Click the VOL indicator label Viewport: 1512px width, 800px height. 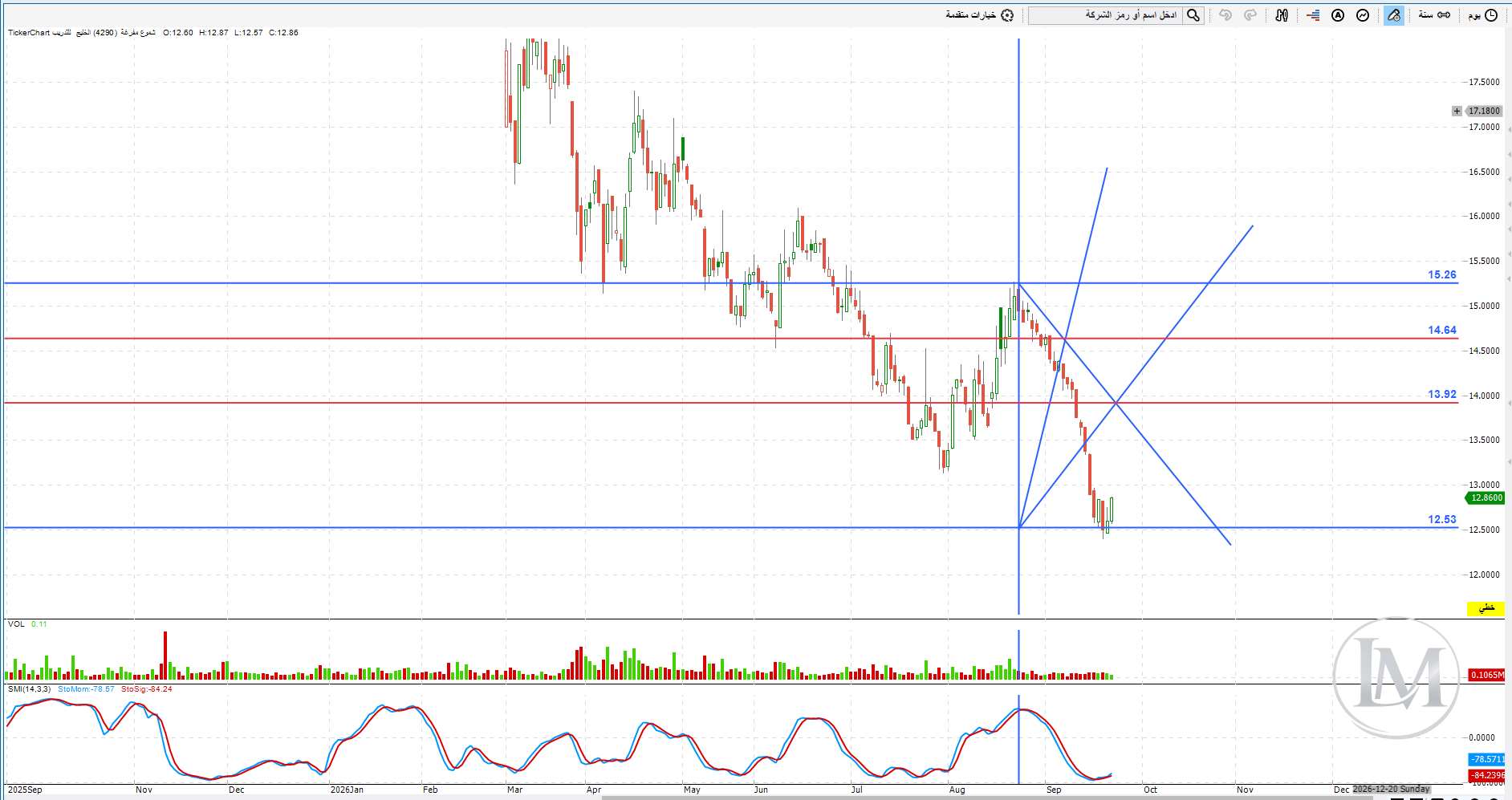pos(16,623)
